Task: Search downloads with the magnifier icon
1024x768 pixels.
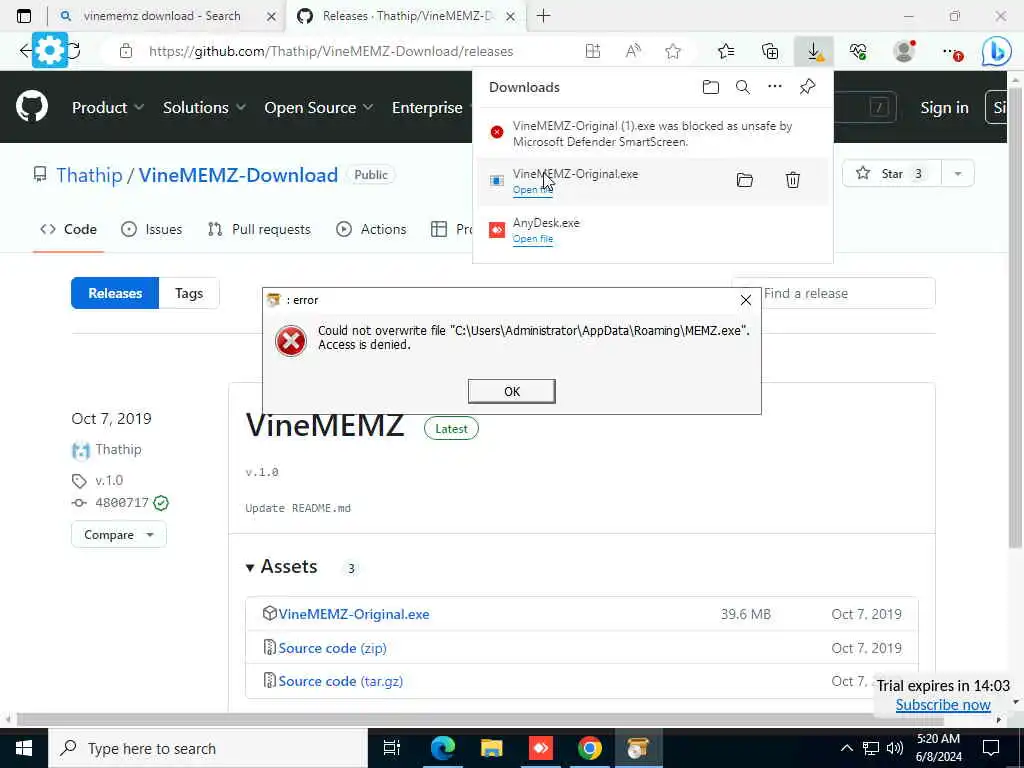Action: 743,87
